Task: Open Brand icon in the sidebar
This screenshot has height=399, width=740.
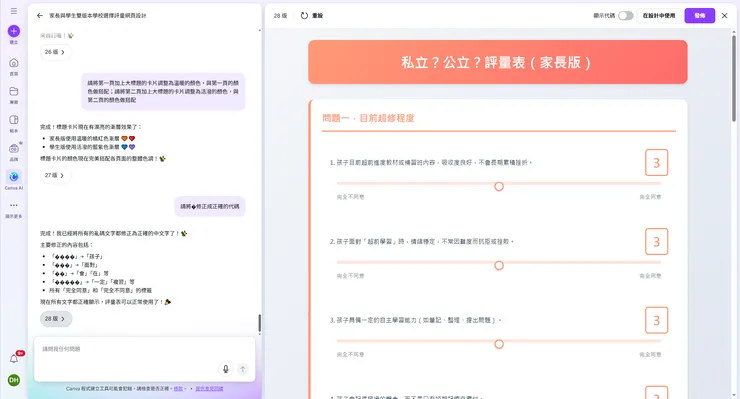Action: click(x=14, y=148)
